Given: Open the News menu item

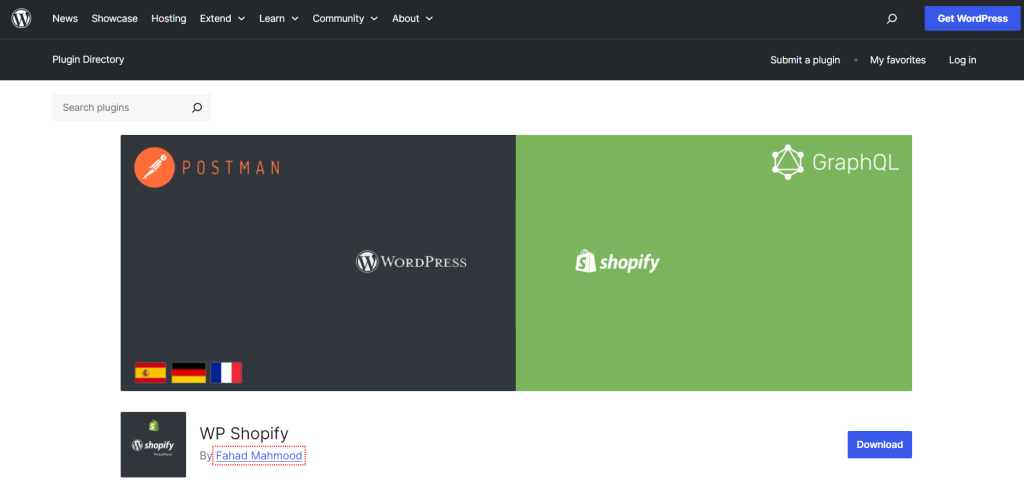Looking at the screenshot, I should click(x=65, y=19).
